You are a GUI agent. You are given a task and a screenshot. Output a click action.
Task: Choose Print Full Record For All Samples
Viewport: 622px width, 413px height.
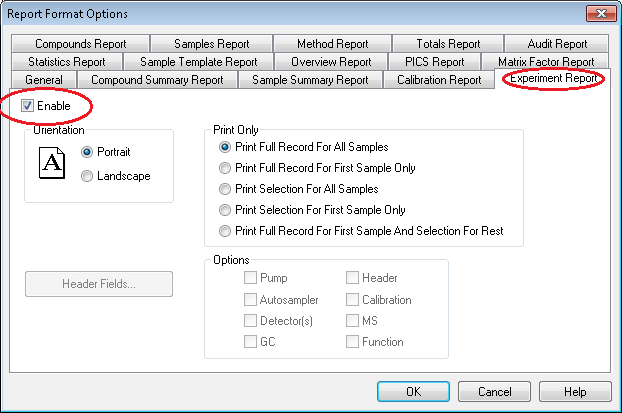tap(225, 147)
